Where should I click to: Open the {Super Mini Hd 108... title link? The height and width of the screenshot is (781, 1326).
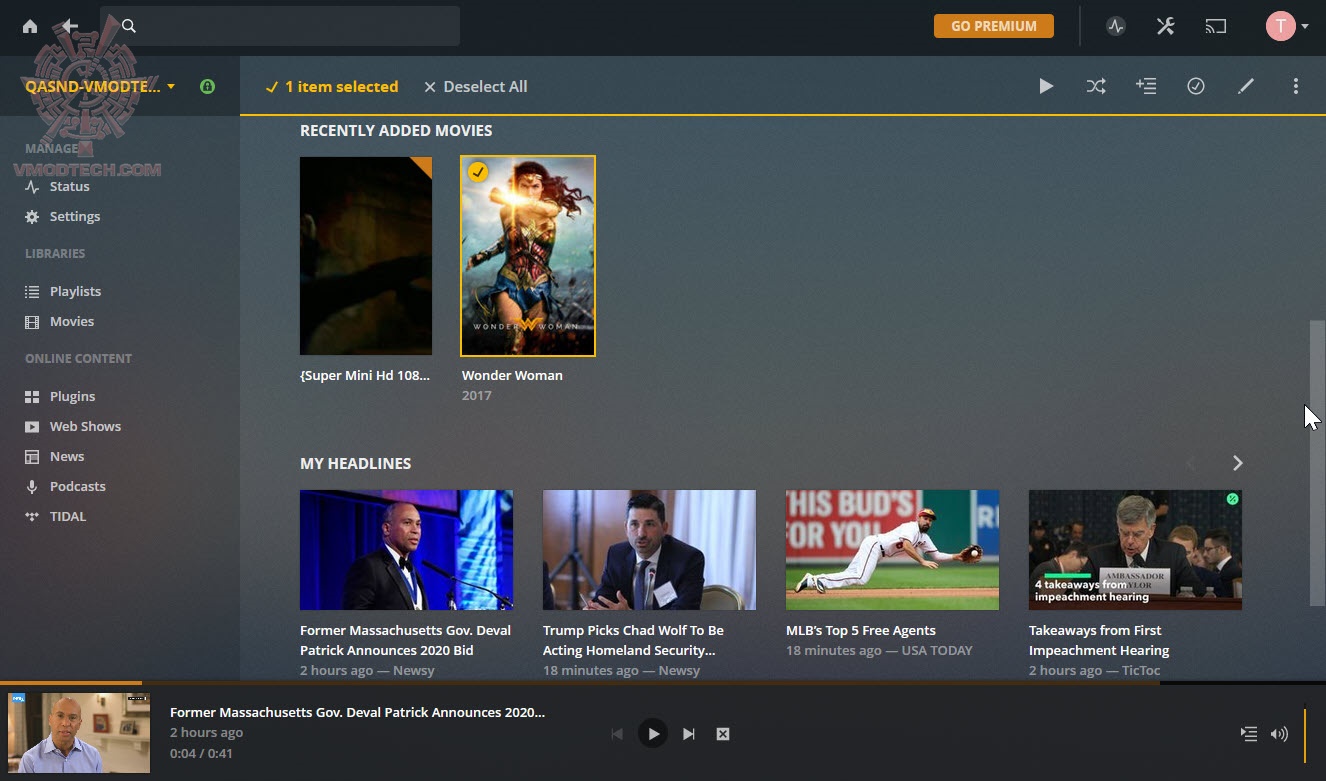coord(365,375)
